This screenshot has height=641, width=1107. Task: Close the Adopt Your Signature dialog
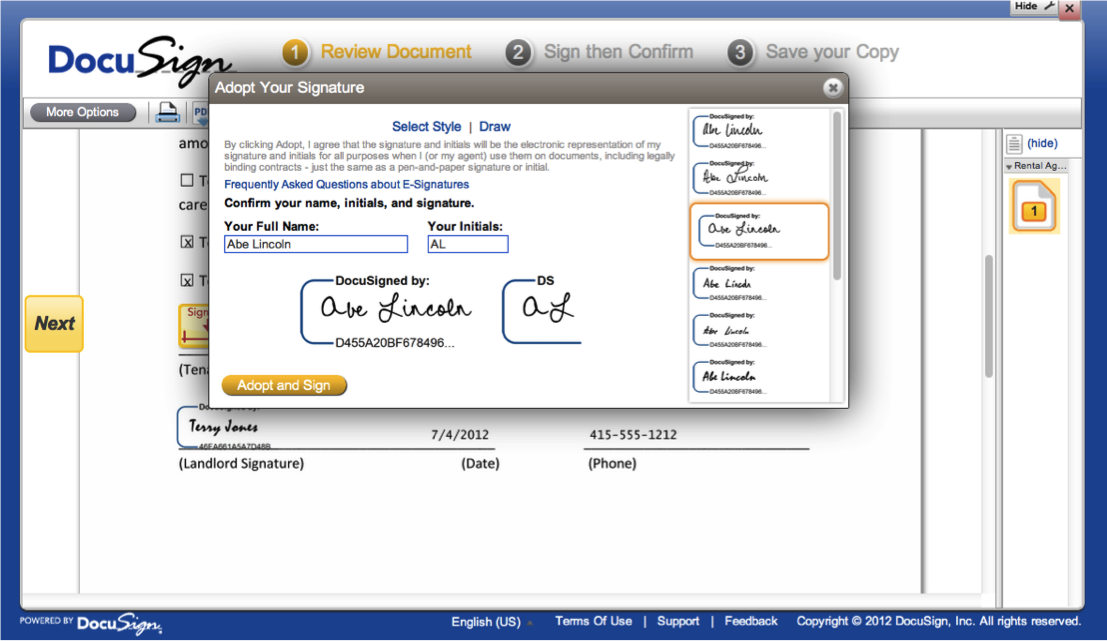click(x=832, y=88)
